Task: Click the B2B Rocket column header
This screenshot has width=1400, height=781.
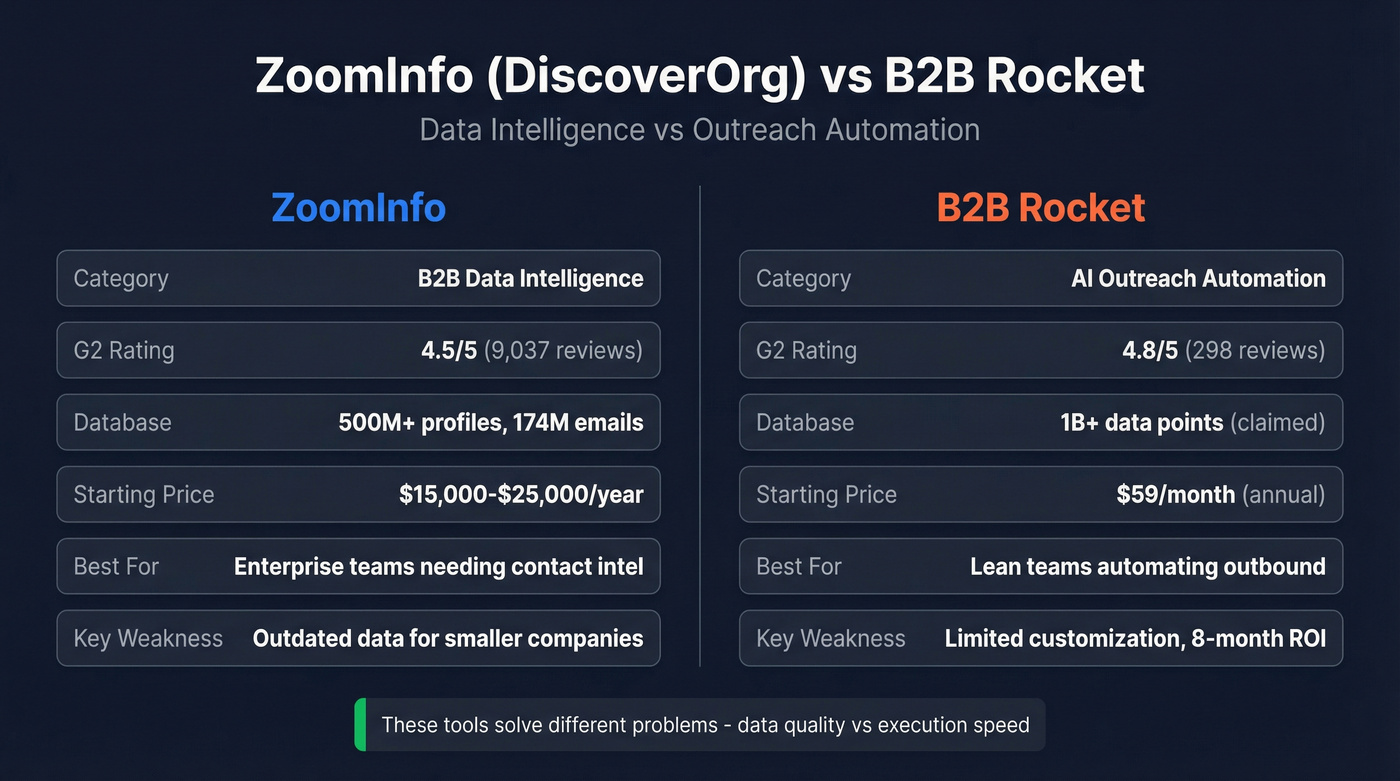Action: coord(1040,207)
